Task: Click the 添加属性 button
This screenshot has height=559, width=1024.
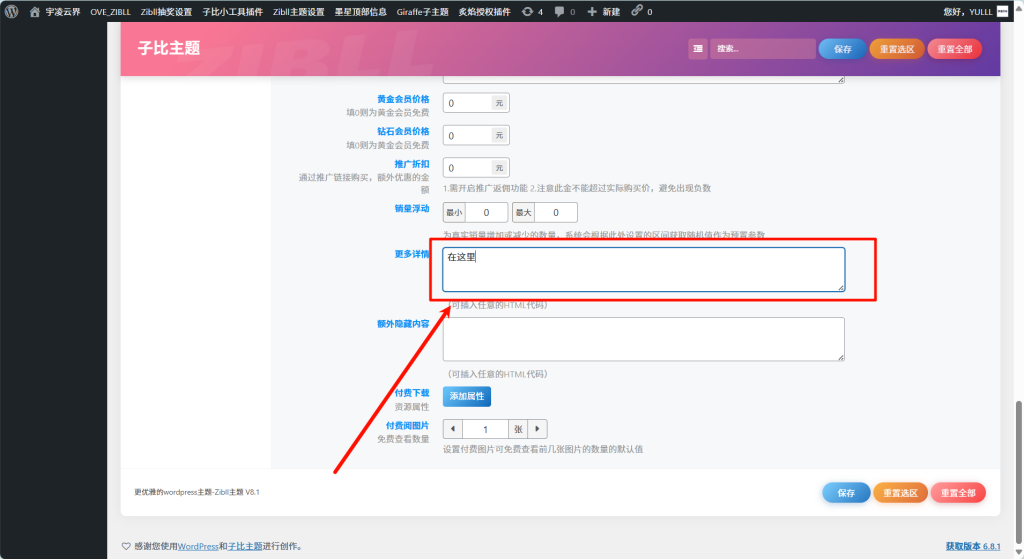Action: (x=467, y=396)
